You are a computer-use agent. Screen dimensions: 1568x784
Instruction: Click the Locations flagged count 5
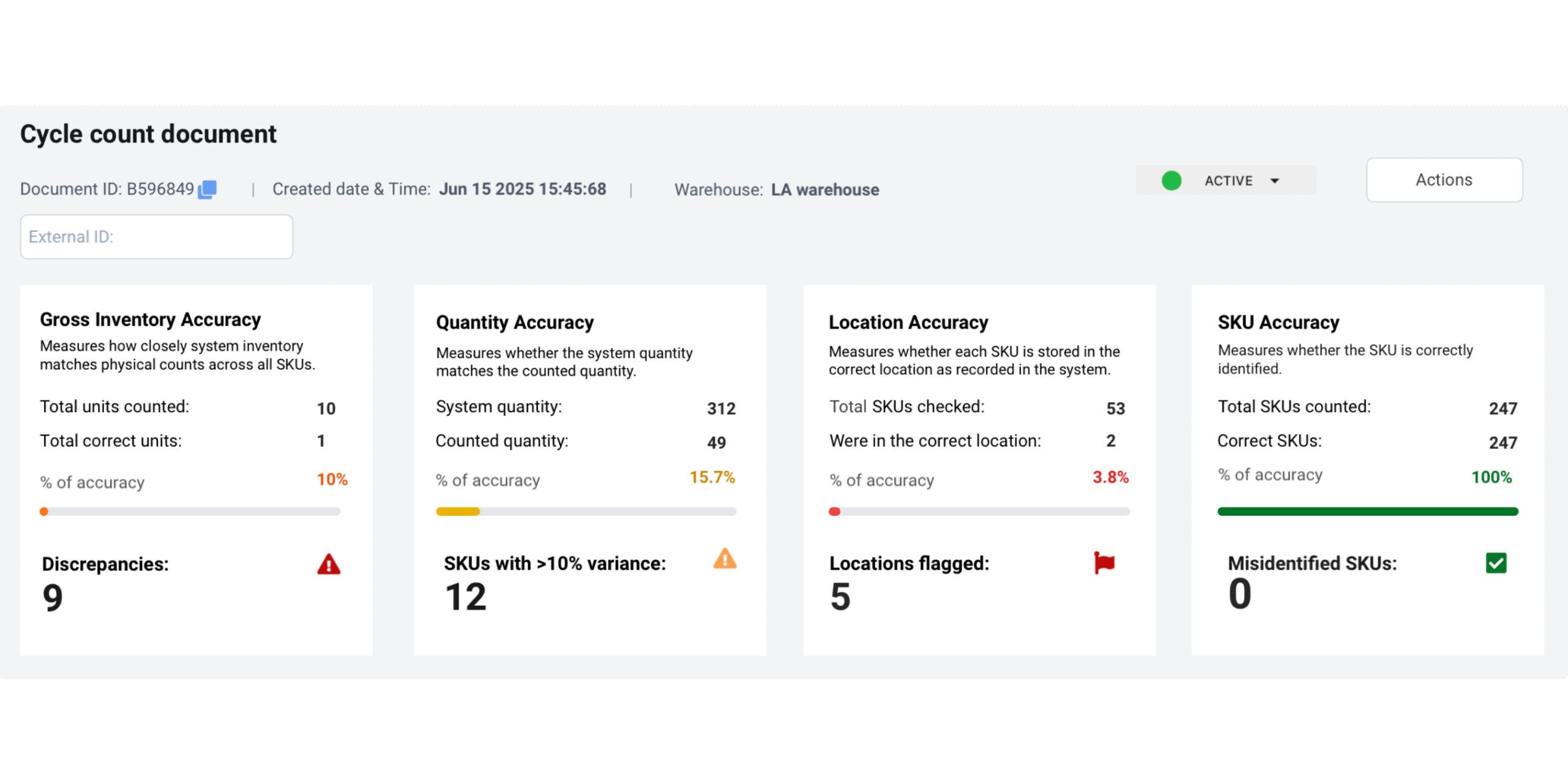840,597
